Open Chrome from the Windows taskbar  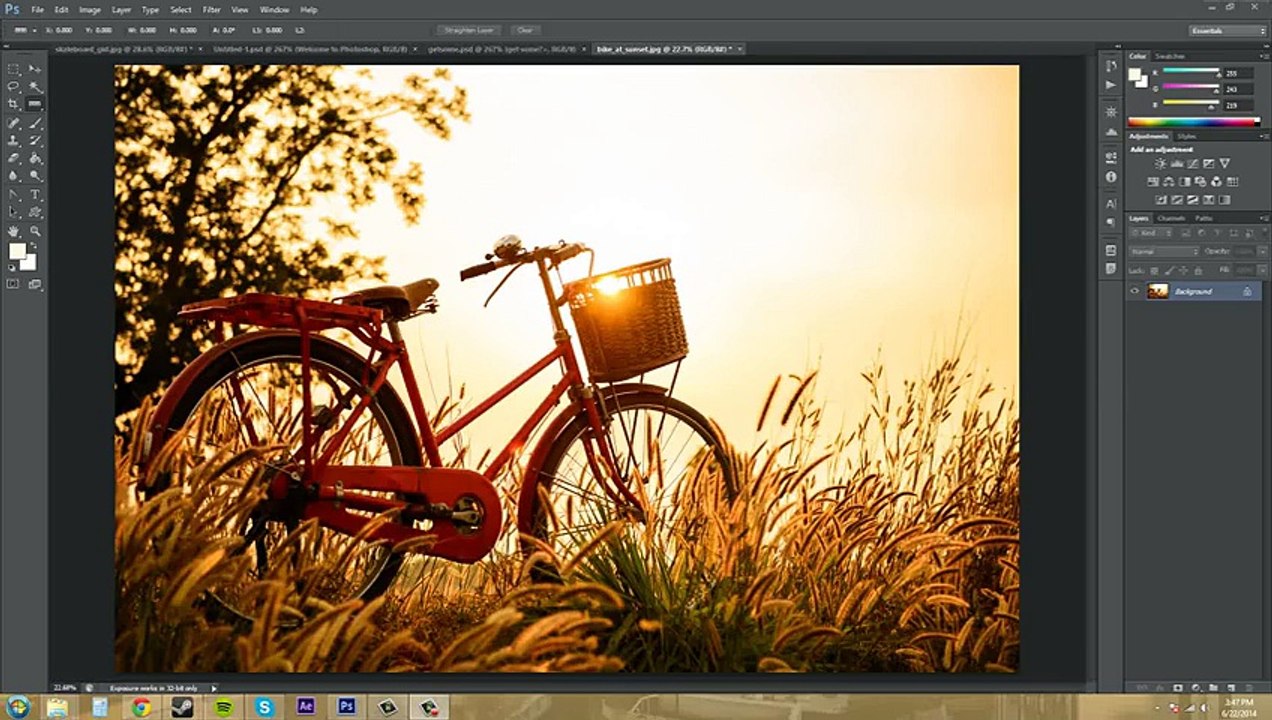141,707
